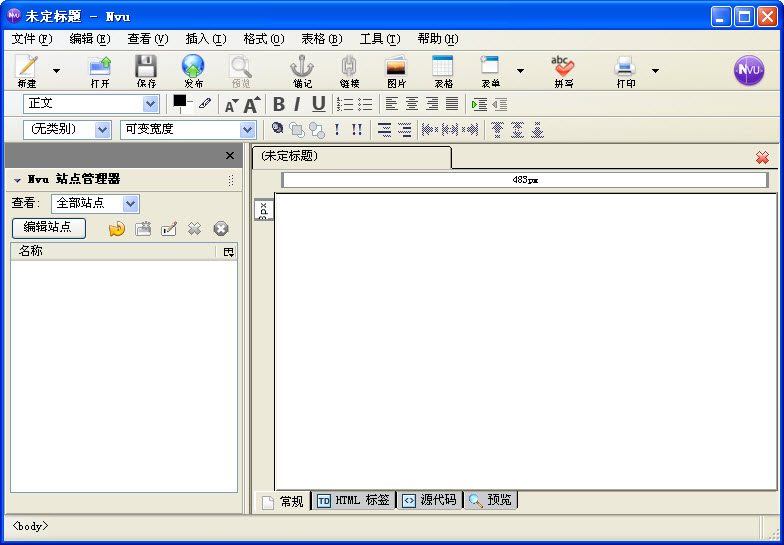The width and height of the screenshot is (784, 545).
Task: Click the 名称 column header
Action: point(112,252)
